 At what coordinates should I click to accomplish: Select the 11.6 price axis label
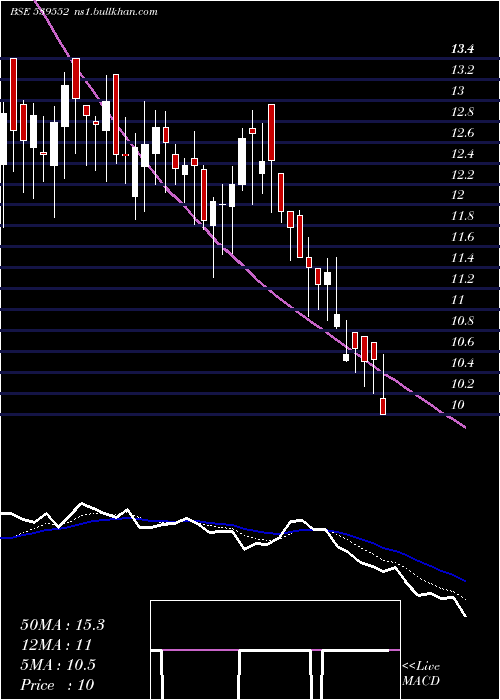point(462,237)
